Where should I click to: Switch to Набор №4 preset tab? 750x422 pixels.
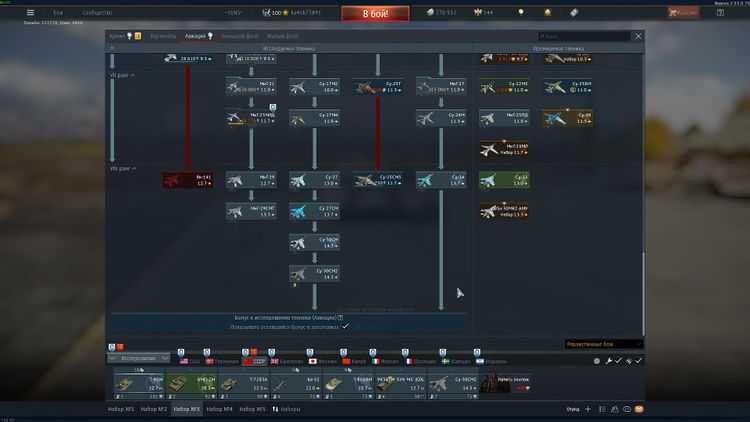tap(220, 409)
